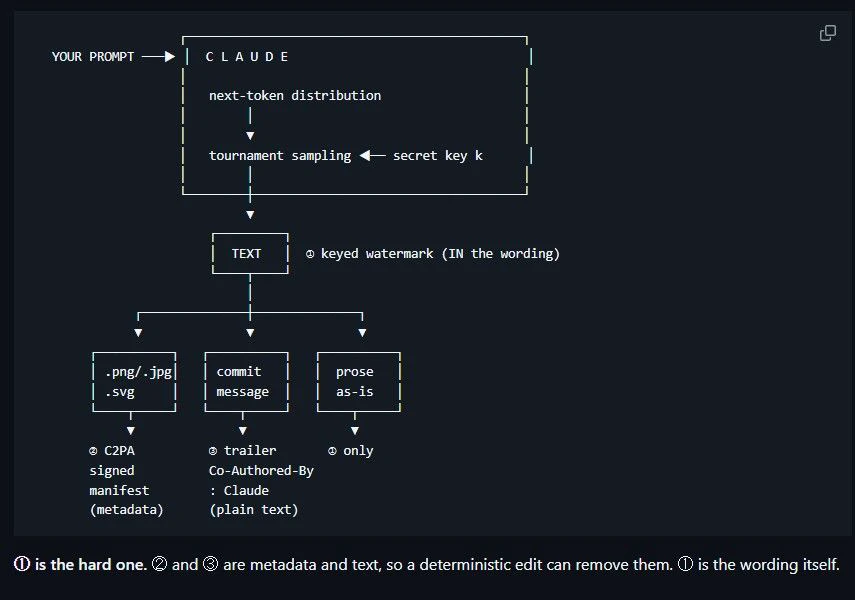Screen dimensions: 855x600
Task: Click 'is the wording itself.' closing phrase
Action: click(769, 565)
